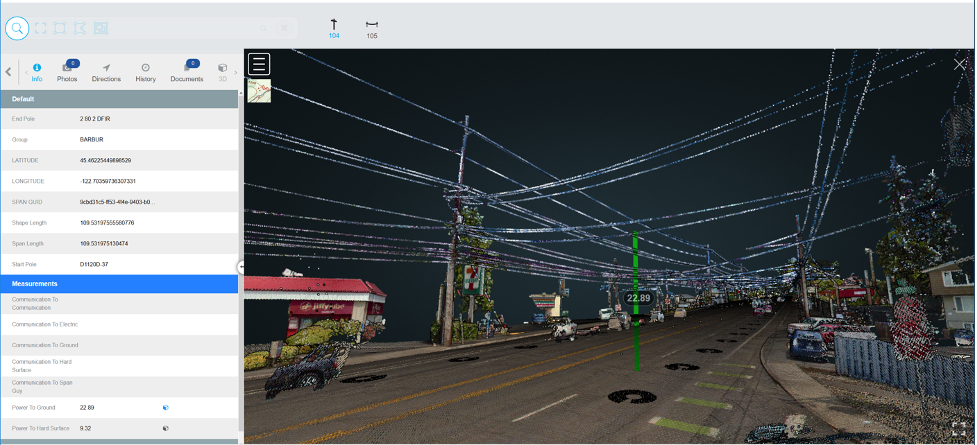Collapse the side panel with divider handle
Screen dimensions: 977x445
[x=241, y=266]
